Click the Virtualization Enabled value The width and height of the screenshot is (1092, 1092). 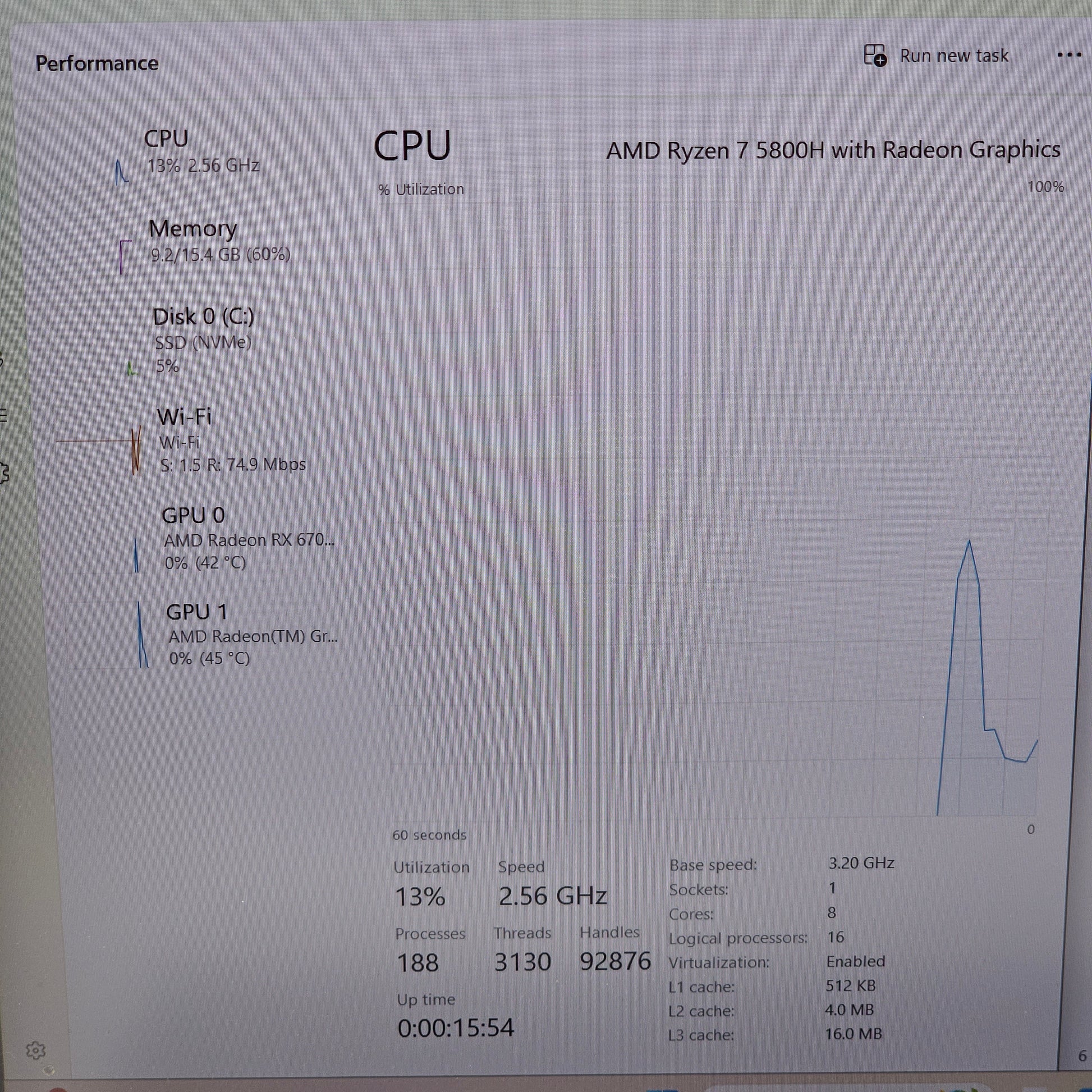click(856, 961)
